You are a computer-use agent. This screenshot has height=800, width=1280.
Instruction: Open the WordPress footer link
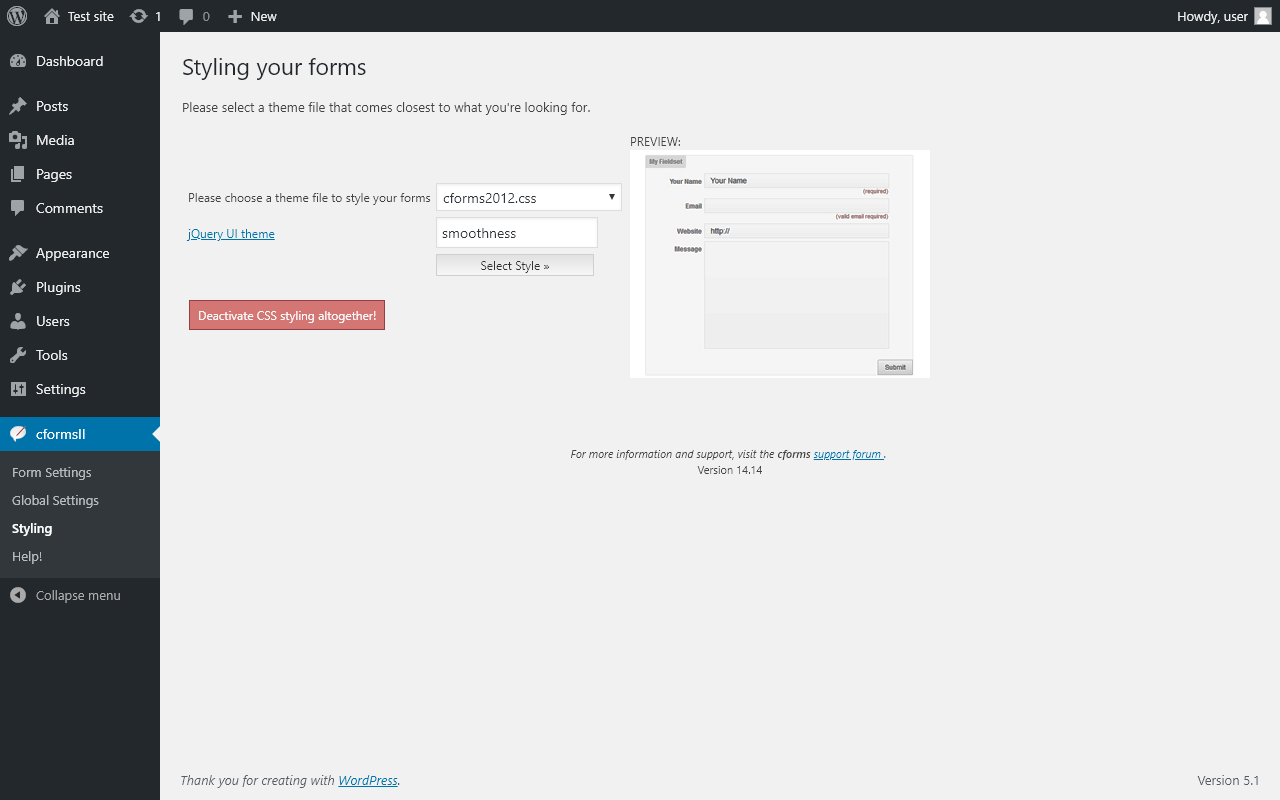click(x=368, y=780)
